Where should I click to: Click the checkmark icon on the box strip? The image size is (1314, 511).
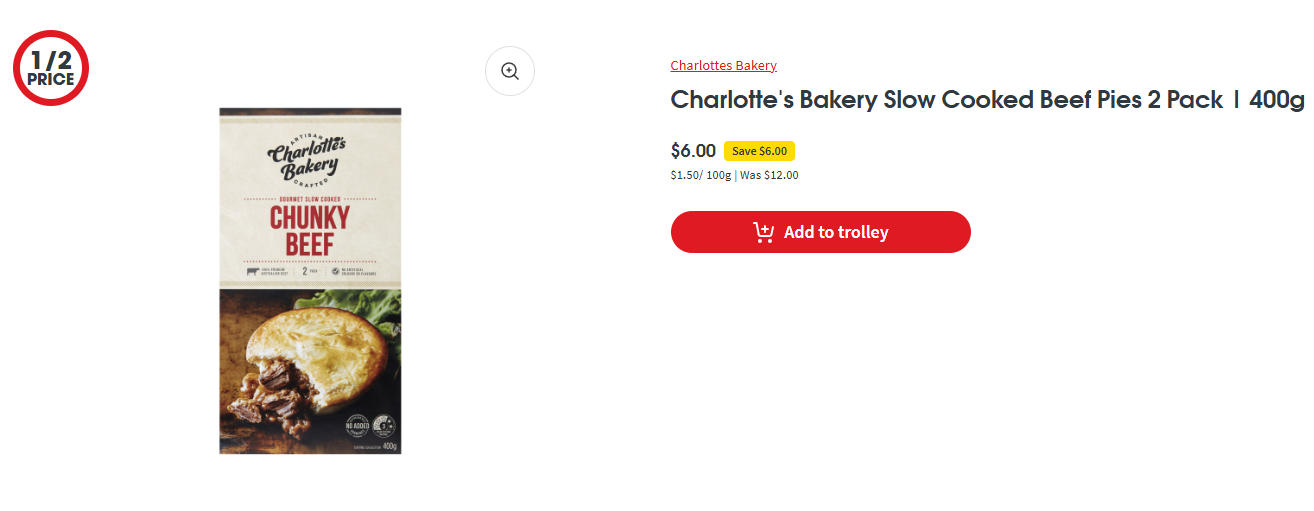click(x=337, y=271)
